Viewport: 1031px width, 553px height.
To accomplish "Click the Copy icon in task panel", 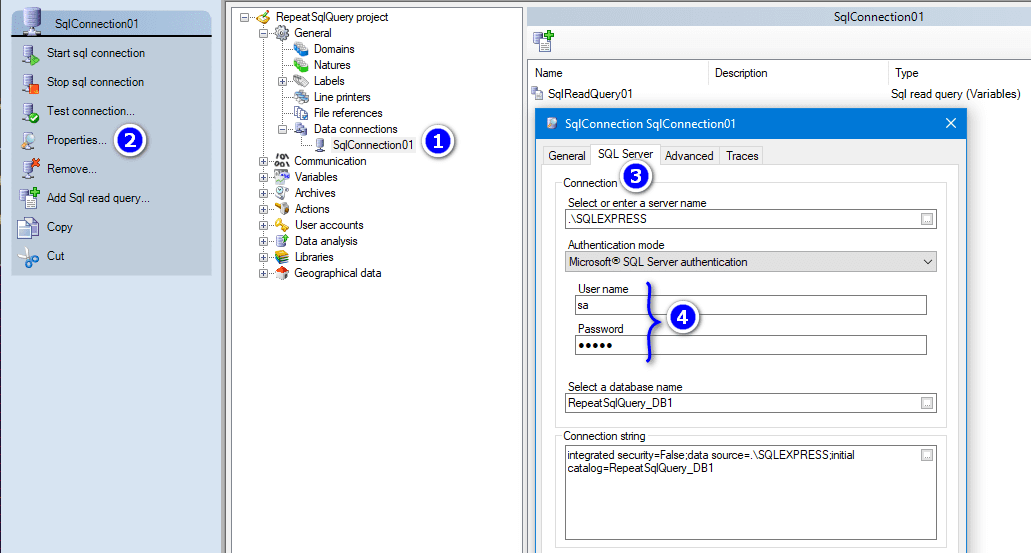I will point(29,227).
